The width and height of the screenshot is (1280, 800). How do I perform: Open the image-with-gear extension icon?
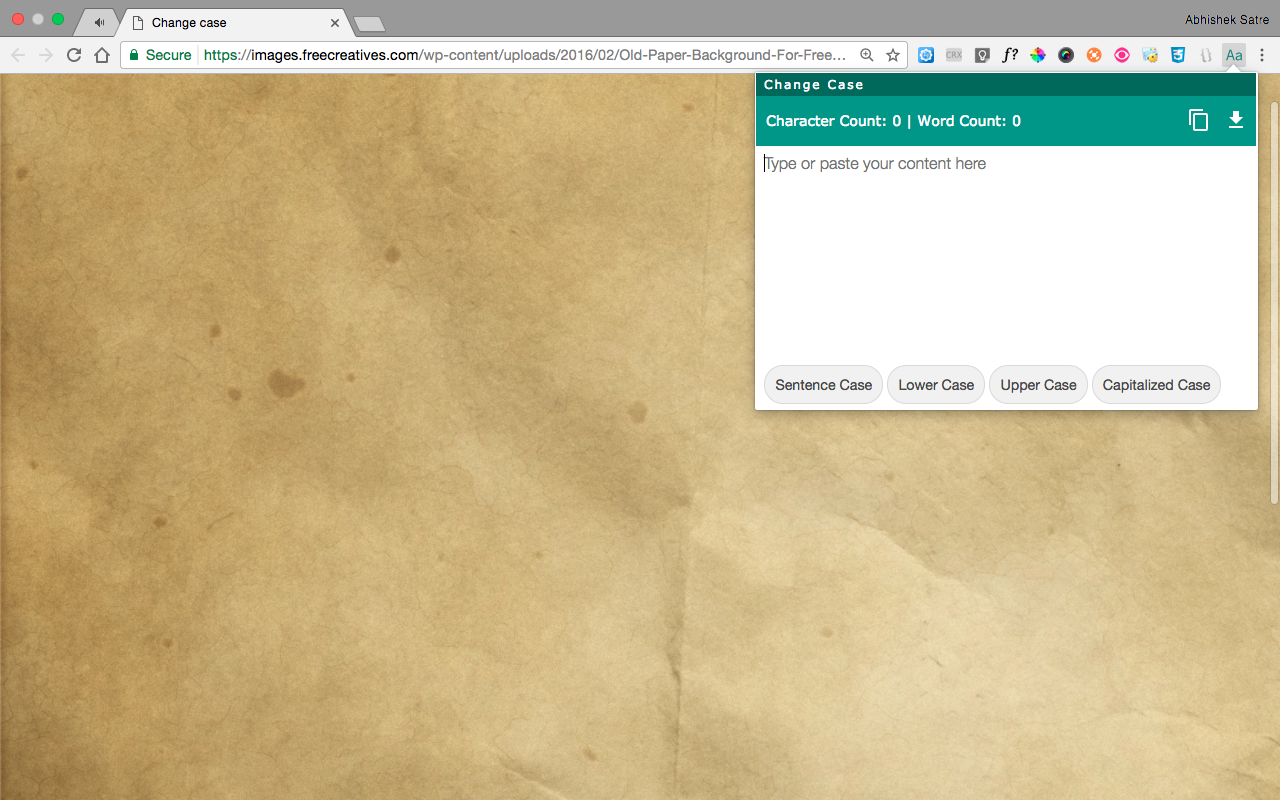click(x=1150, y=55)
